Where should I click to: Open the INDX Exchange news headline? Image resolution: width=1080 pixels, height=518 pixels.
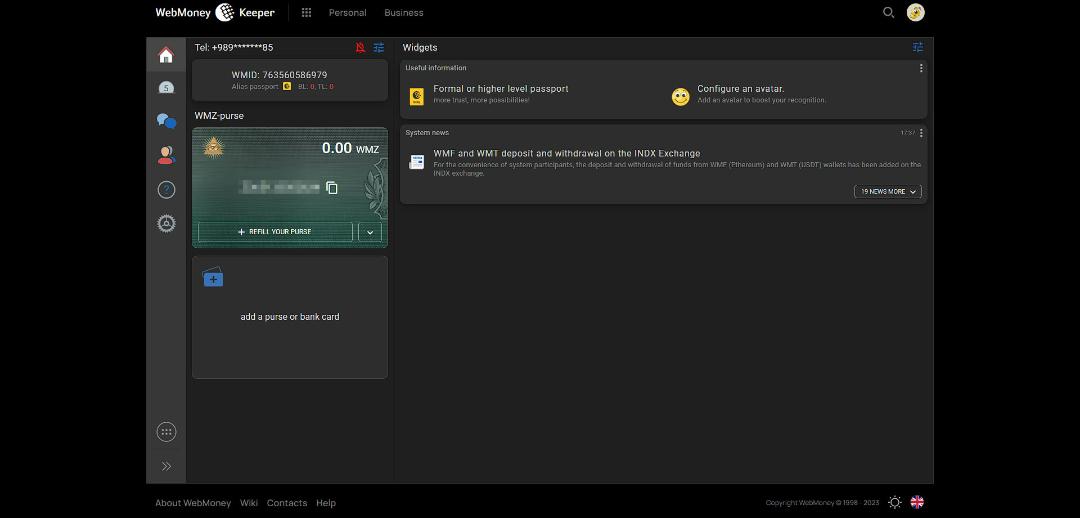(x=567, y=154)
